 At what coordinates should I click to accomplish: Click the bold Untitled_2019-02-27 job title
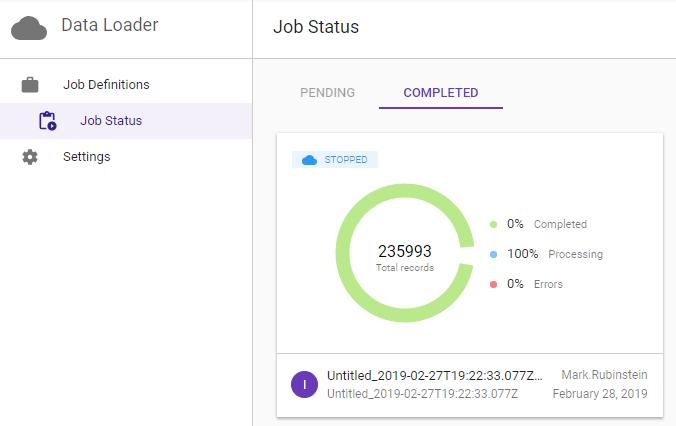(435, 376)
